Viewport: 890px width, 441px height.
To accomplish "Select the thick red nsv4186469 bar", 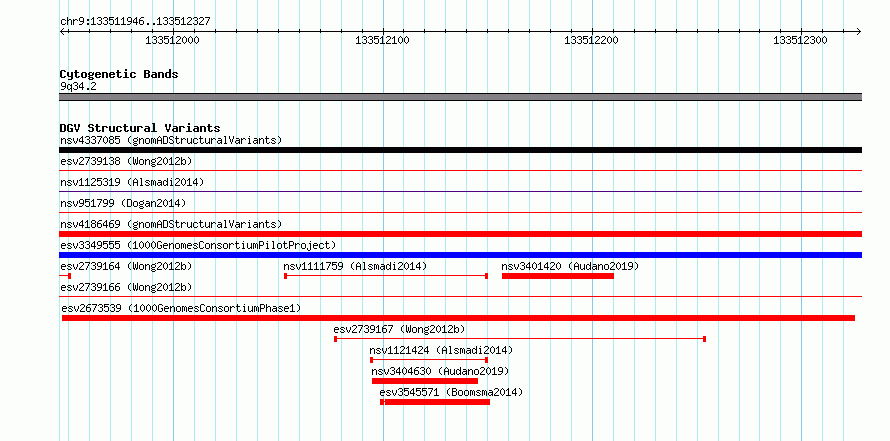I will click(x=460, y=234).
